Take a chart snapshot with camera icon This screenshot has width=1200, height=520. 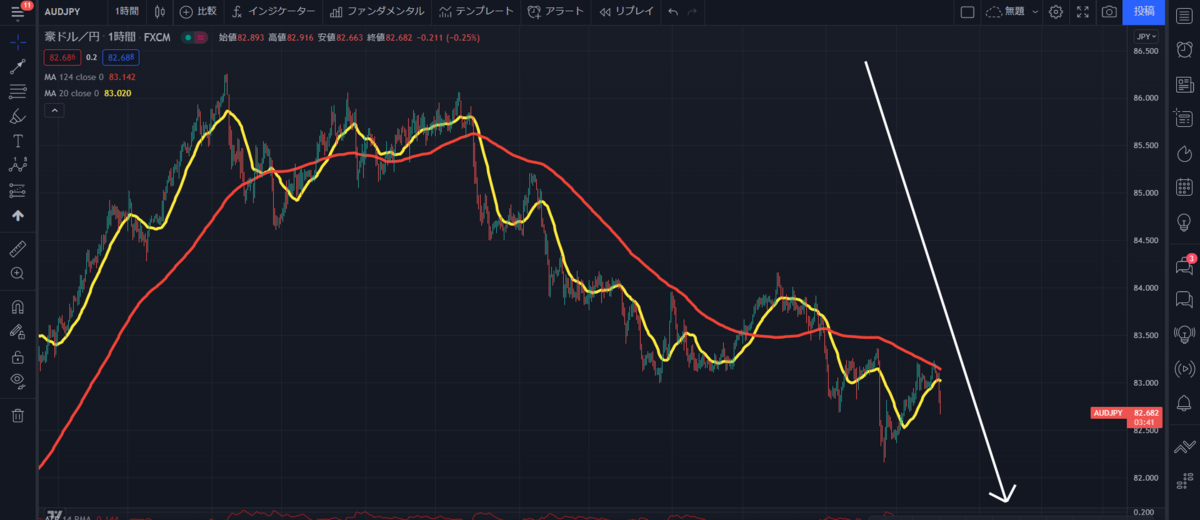tap(1108, 12)
